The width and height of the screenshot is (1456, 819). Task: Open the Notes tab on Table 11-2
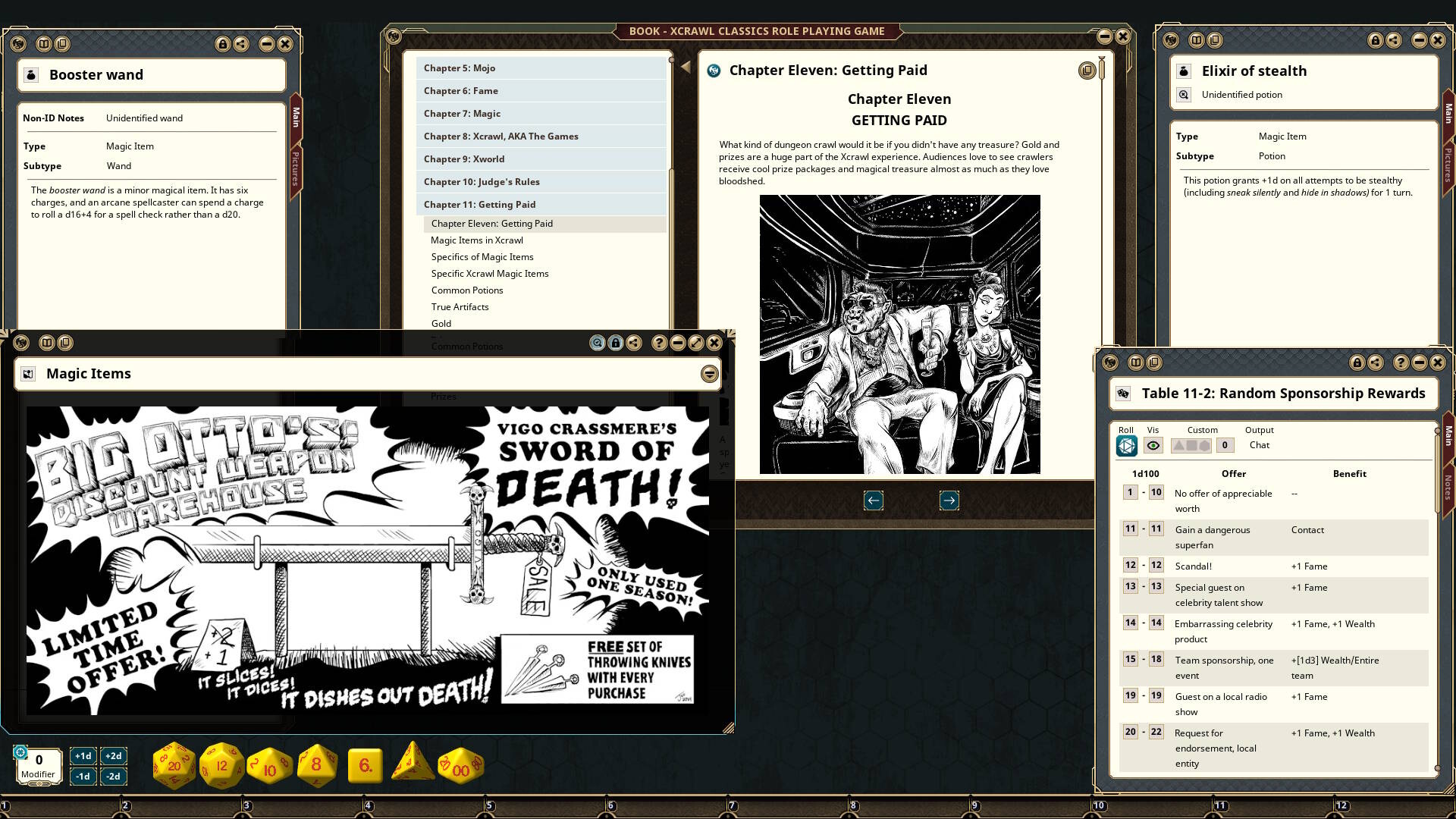1447,489
